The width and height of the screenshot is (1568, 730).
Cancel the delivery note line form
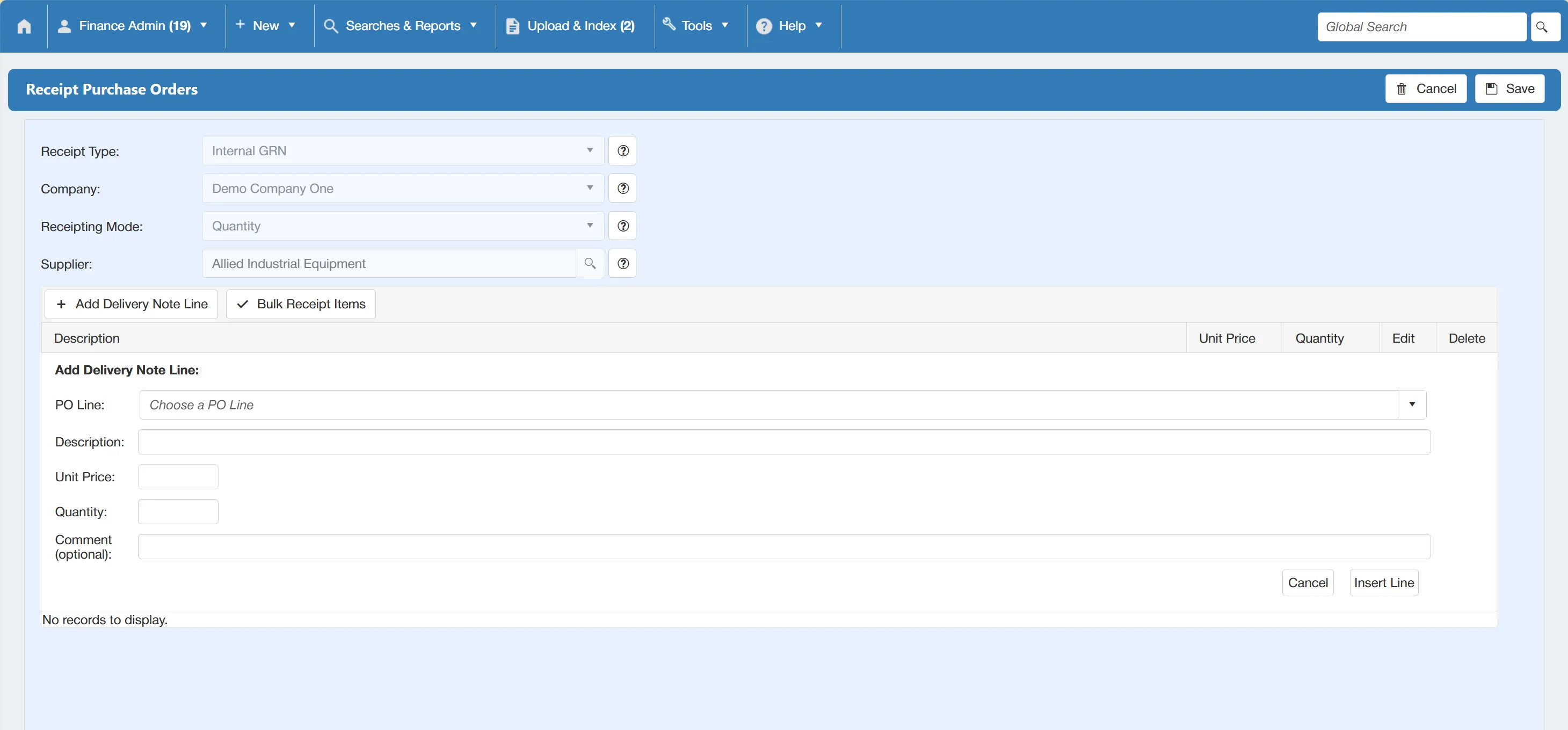pos(1308,583)
